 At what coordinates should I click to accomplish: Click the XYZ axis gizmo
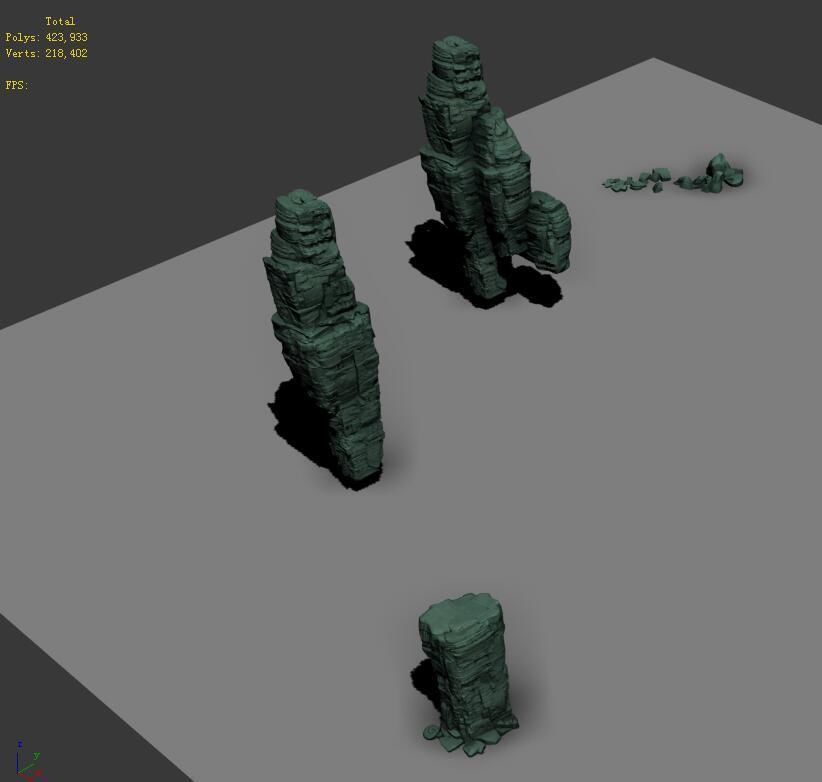pyautogui.click(x=27, y=760)
